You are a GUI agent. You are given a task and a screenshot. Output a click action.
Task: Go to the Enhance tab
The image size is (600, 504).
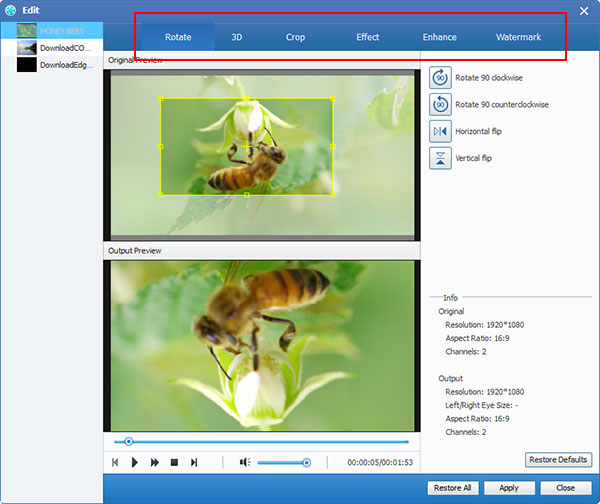pos(439,37)
